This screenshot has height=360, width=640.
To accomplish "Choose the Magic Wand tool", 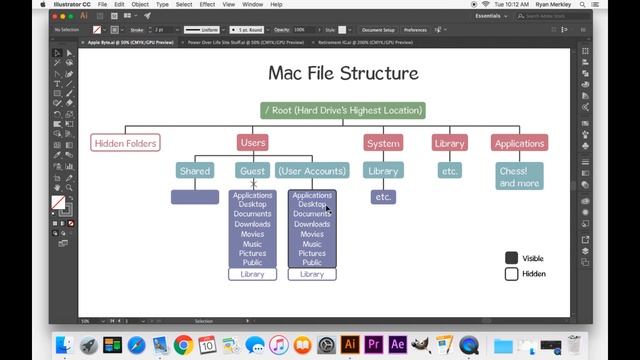I will [57, 63].
